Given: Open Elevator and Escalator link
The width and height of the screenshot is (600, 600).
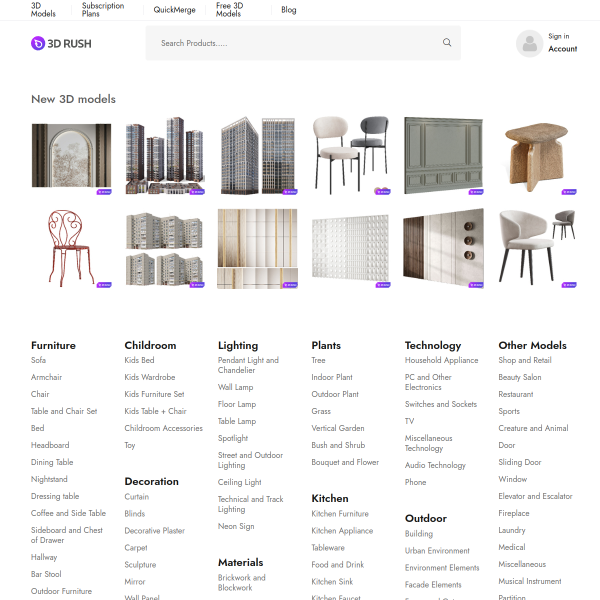Looking at the screenshot, I should 535,496.
